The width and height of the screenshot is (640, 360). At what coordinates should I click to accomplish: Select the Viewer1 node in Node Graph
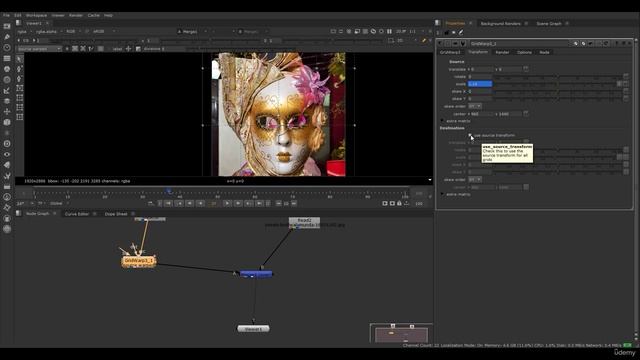pyautogui.click(x=253, y=328)
